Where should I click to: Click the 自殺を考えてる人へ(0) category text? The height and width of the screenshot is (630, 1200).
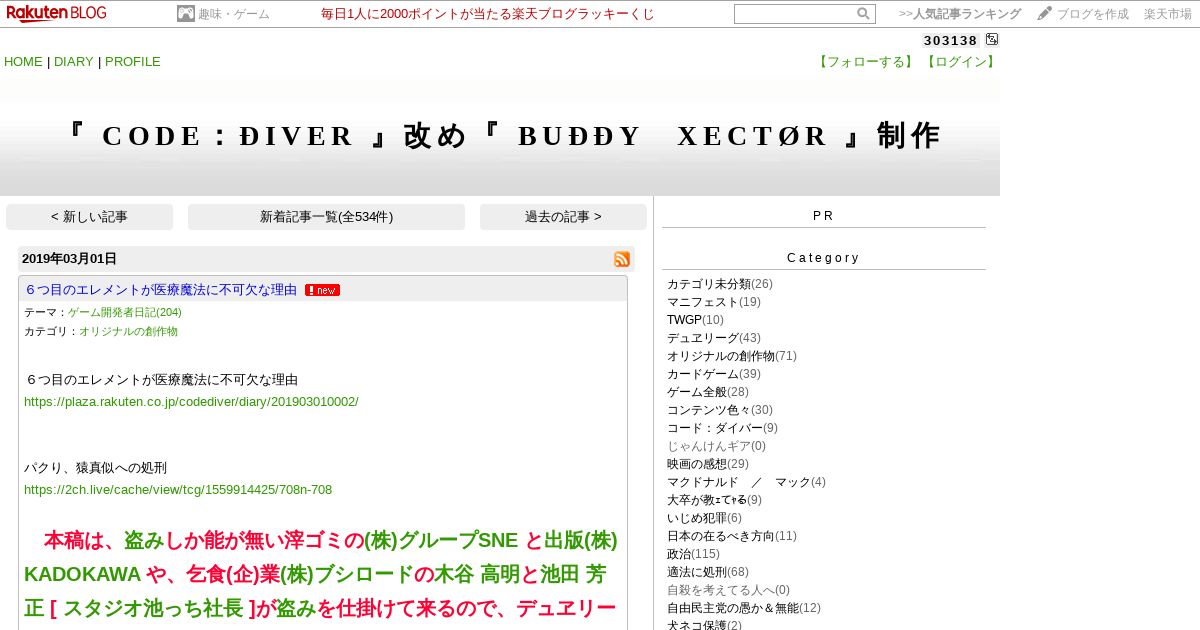(728, 590)
